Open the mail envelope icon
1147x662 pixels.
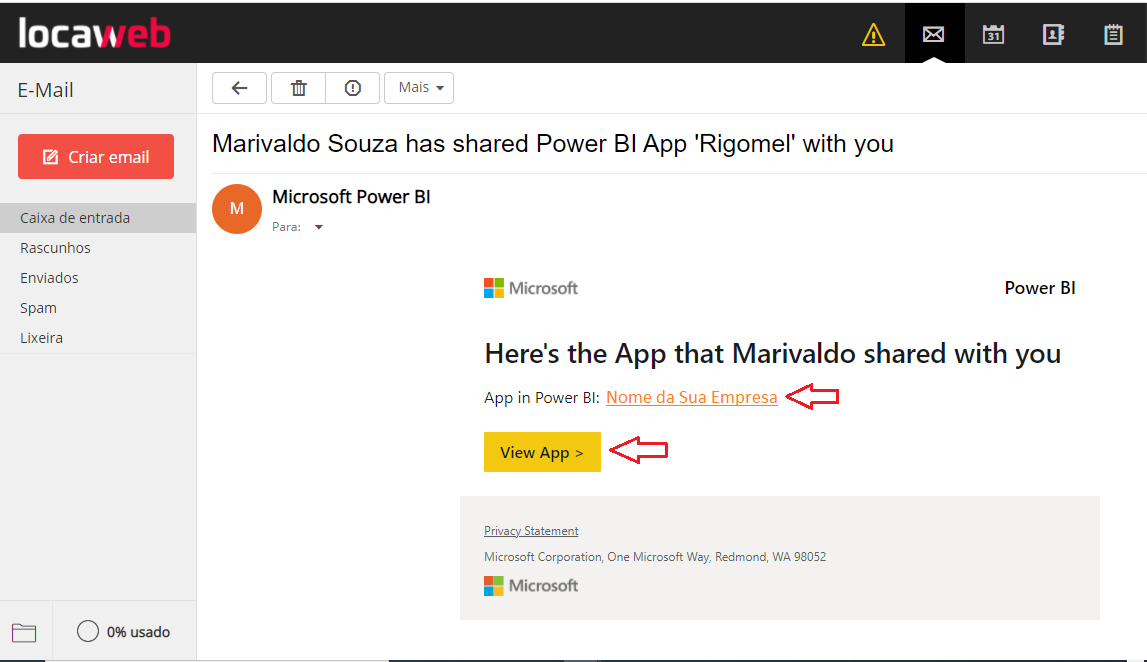[933, 34]
